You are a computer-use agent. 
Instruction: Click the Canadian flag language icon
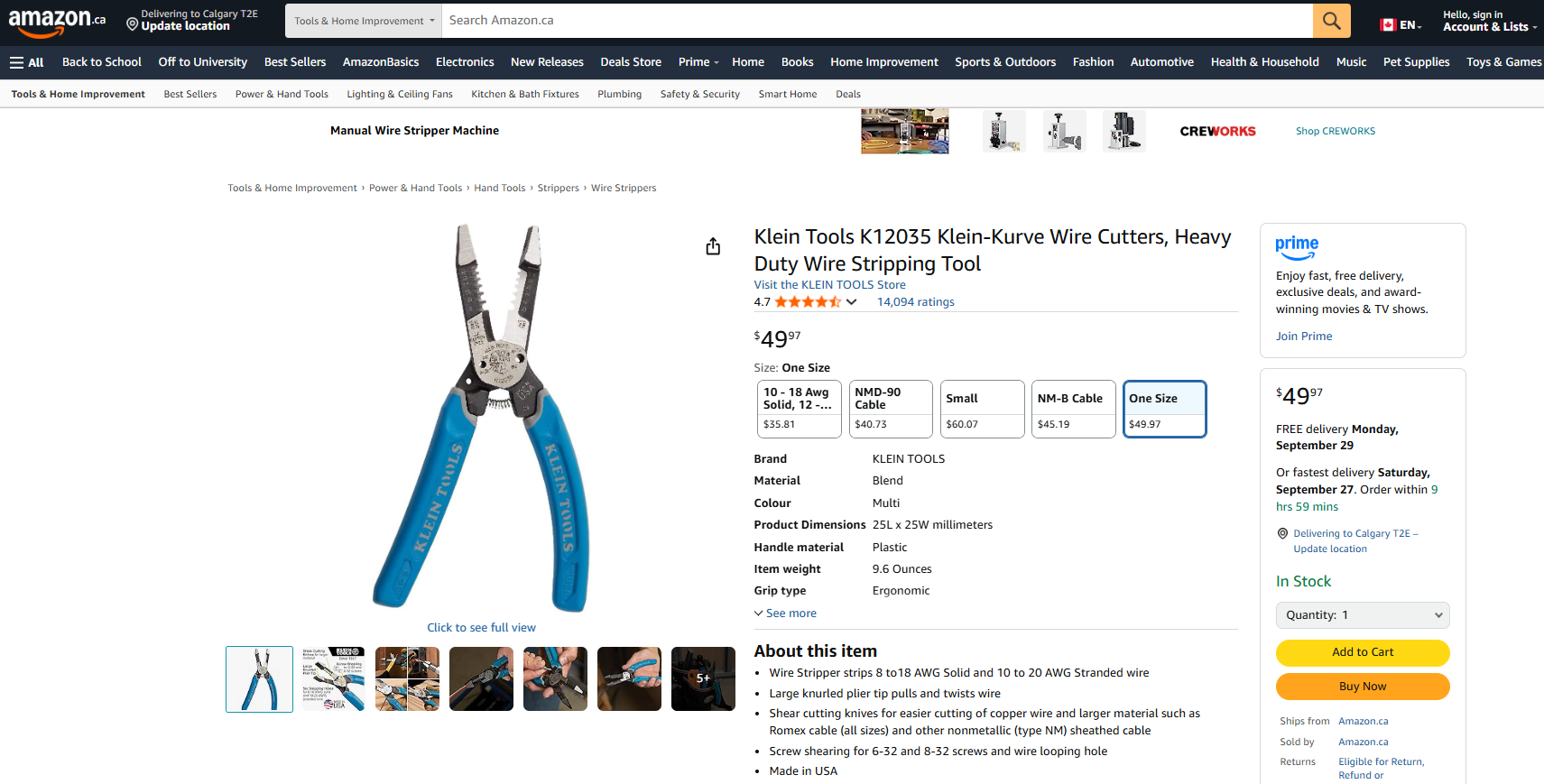[1388, 25]
